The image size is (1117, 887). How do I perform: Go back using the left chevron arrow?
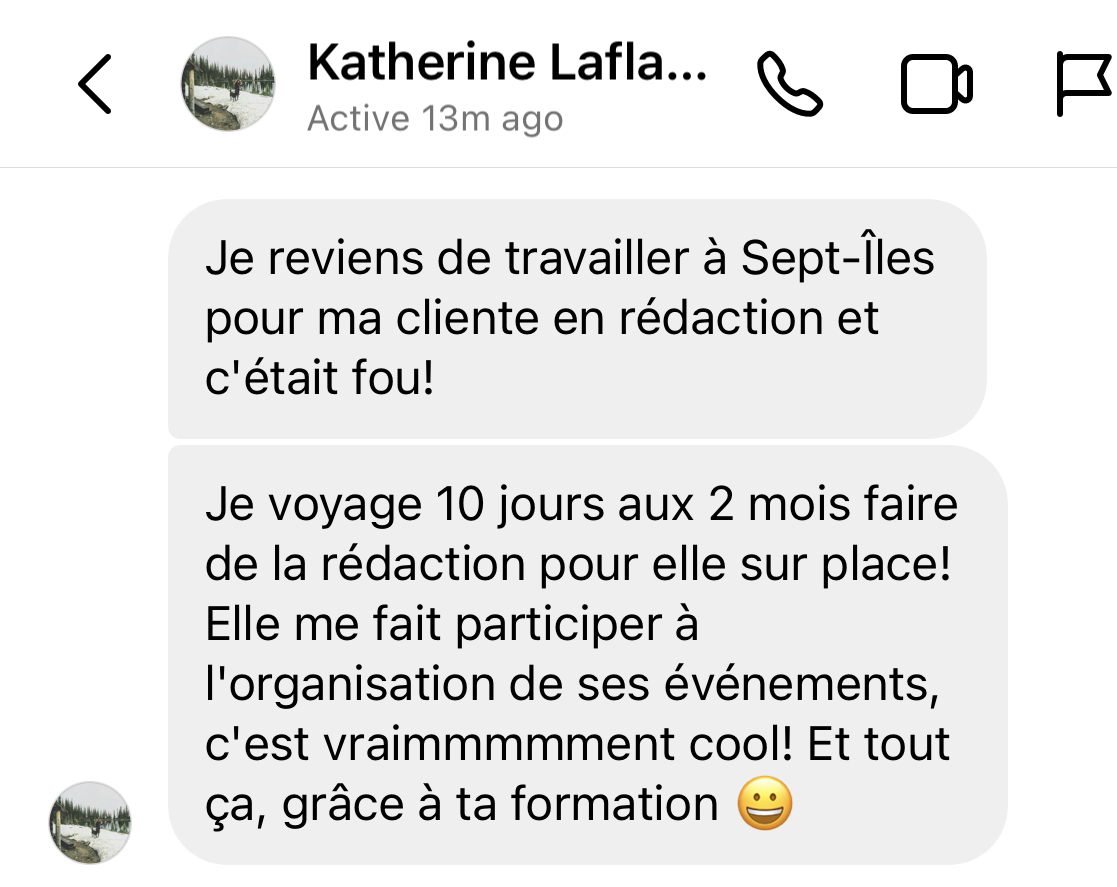point(95,84)
